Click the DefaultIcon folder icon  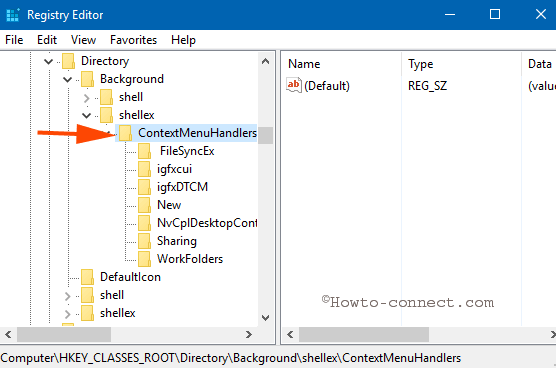88,277
